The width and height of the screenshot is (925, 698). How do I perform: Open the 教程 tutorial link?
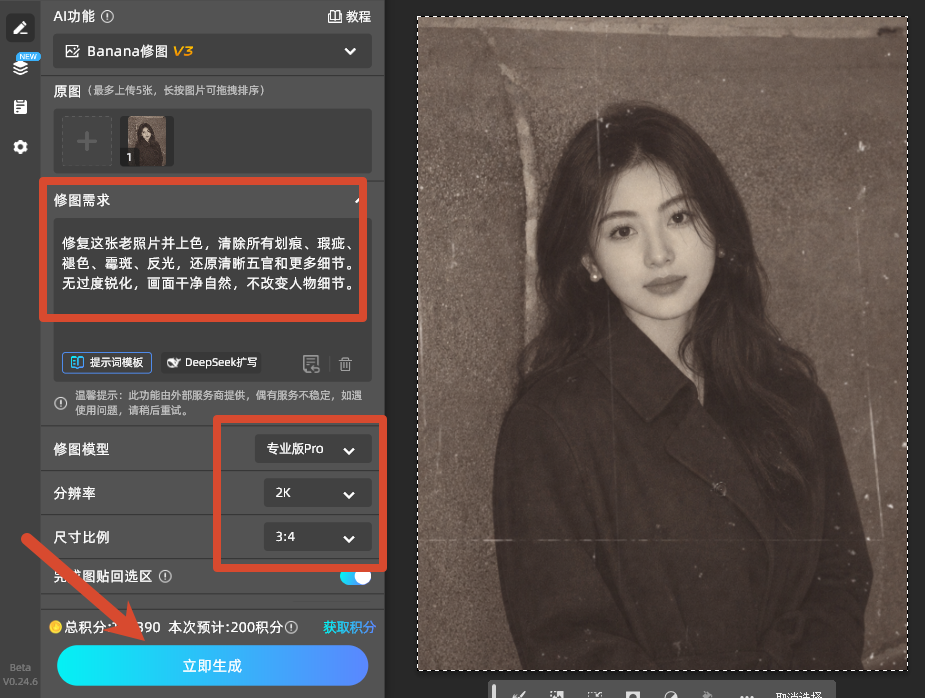pyautogui.click(x=349, y=17)
